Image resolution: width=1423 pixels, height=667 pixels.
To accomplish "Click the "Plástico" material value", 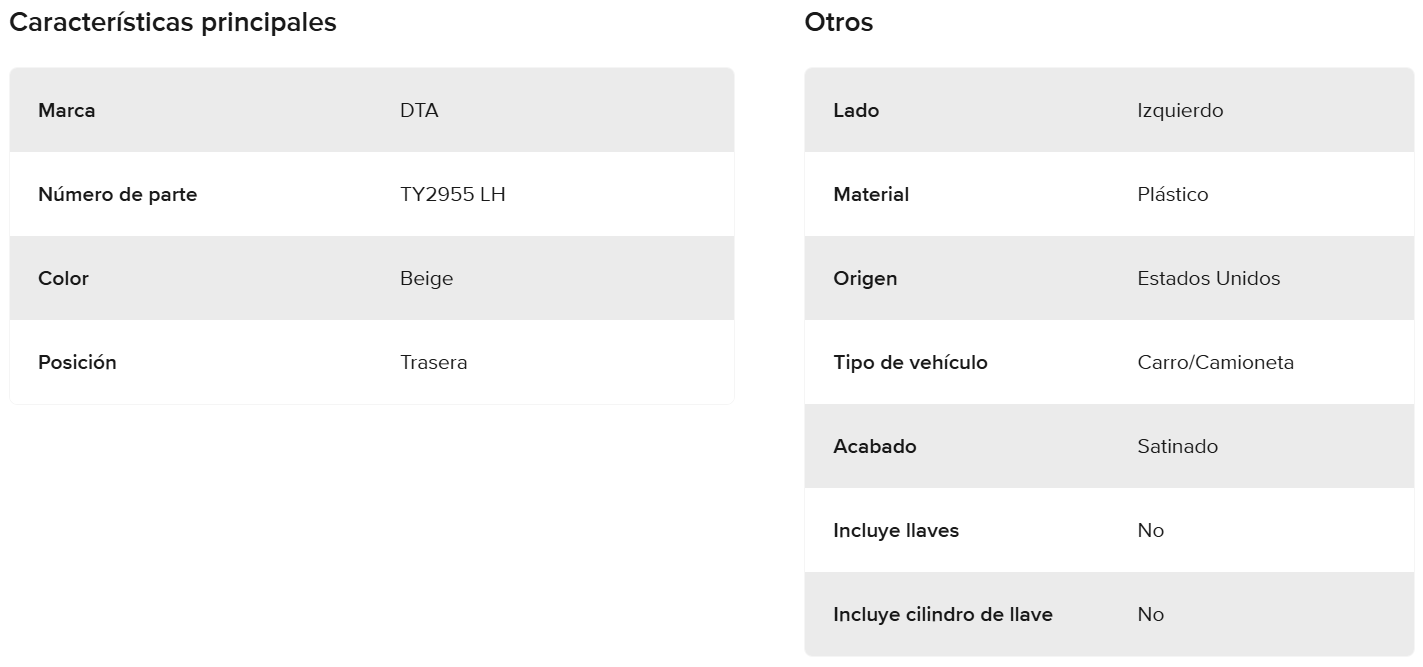I will click(x=1172, y=195).
